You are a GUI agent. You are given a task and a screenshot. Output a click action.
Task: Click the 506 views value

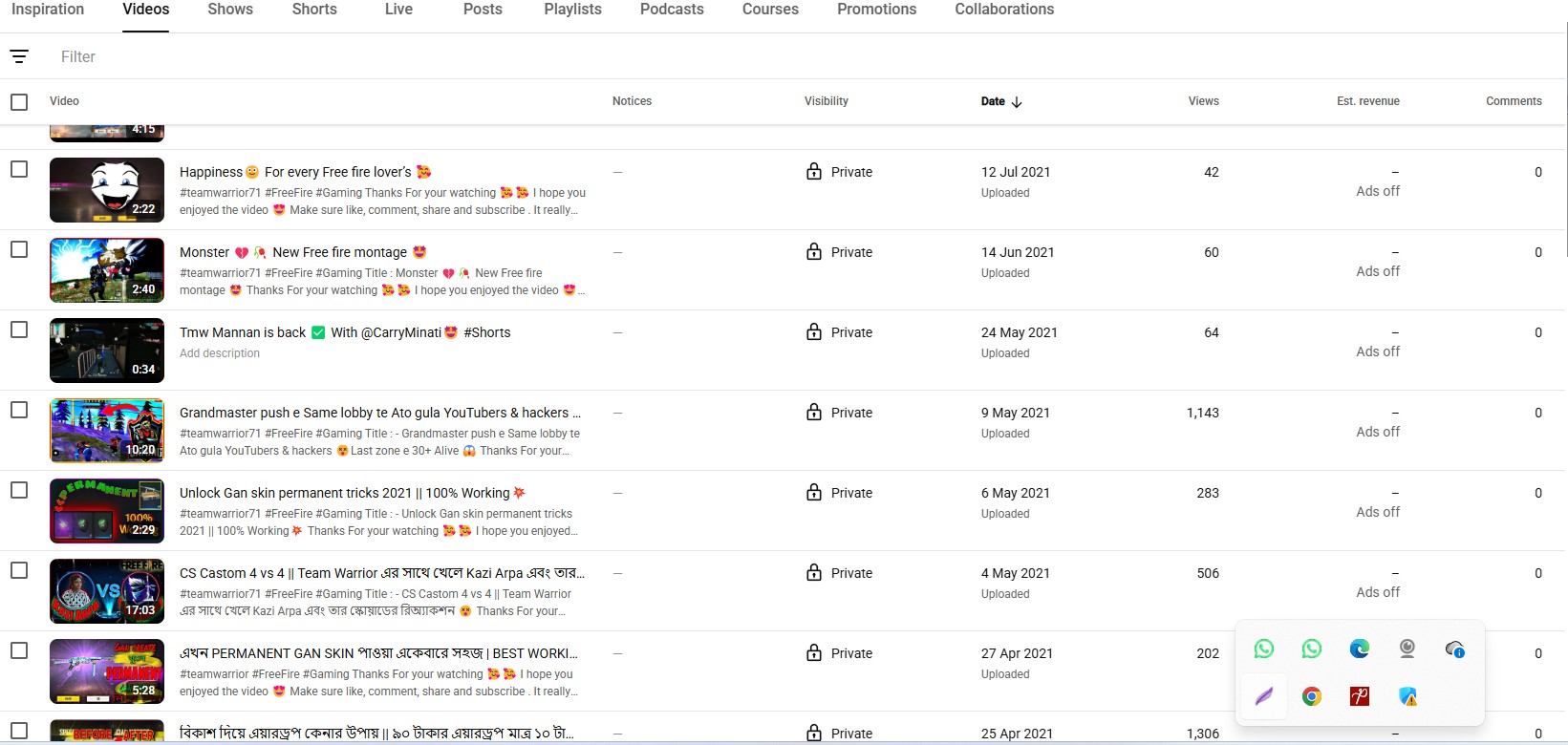(x=1208, y=573)
